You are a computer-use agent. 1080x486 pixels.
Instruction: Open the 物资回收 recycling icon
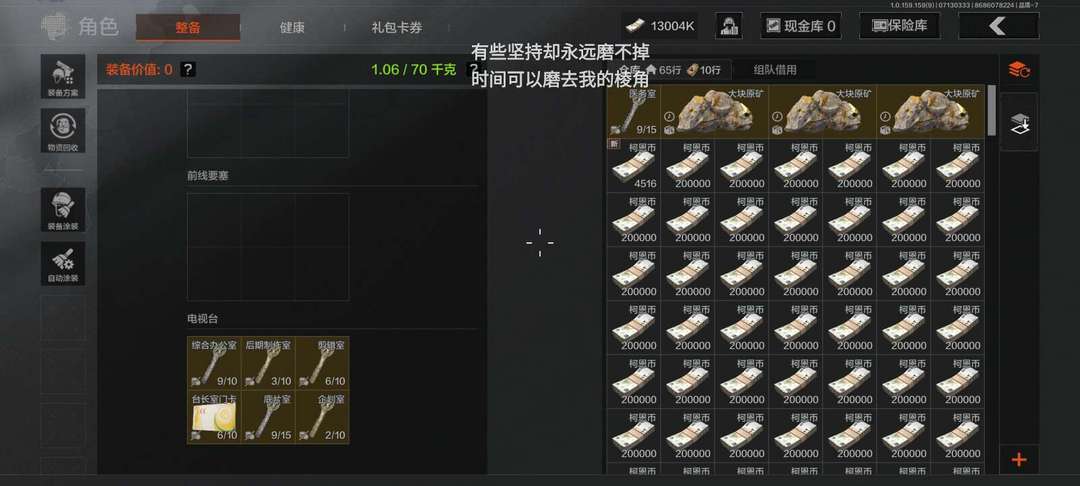coord(63,131)
